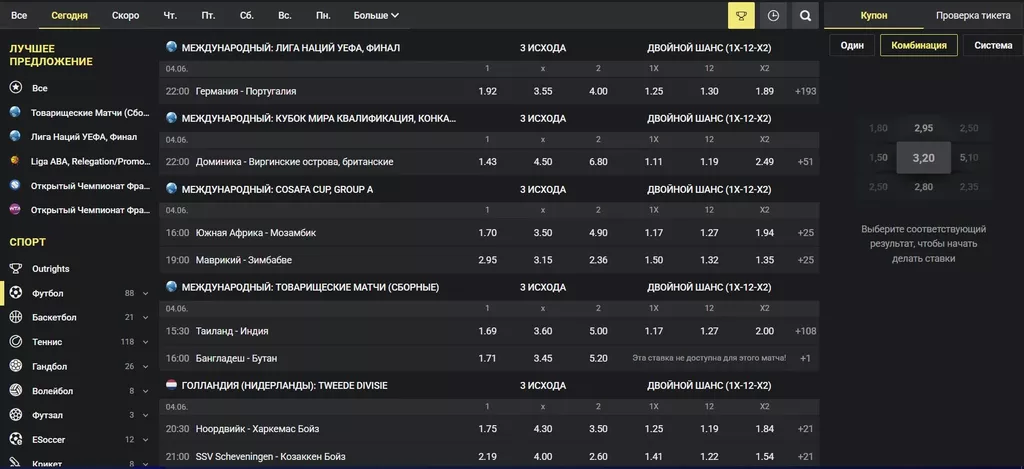The image size is (1024, 469).
Task: Open the Проверка тикета tab
Action: tap(973, 15)
